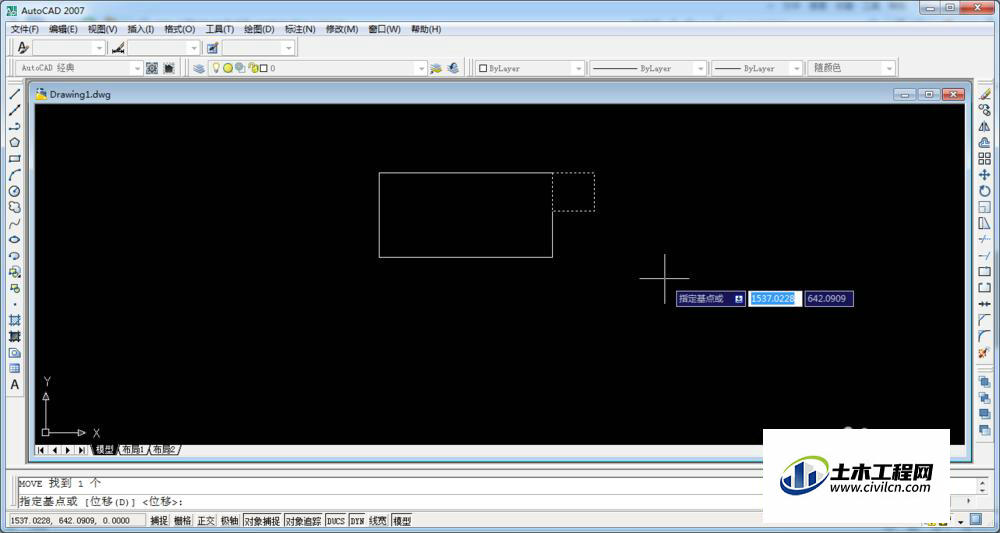Image resolution: width=1000 pixels, height=533 pixels.
Task: Click the Mirror tool
Action: (985, 126)
